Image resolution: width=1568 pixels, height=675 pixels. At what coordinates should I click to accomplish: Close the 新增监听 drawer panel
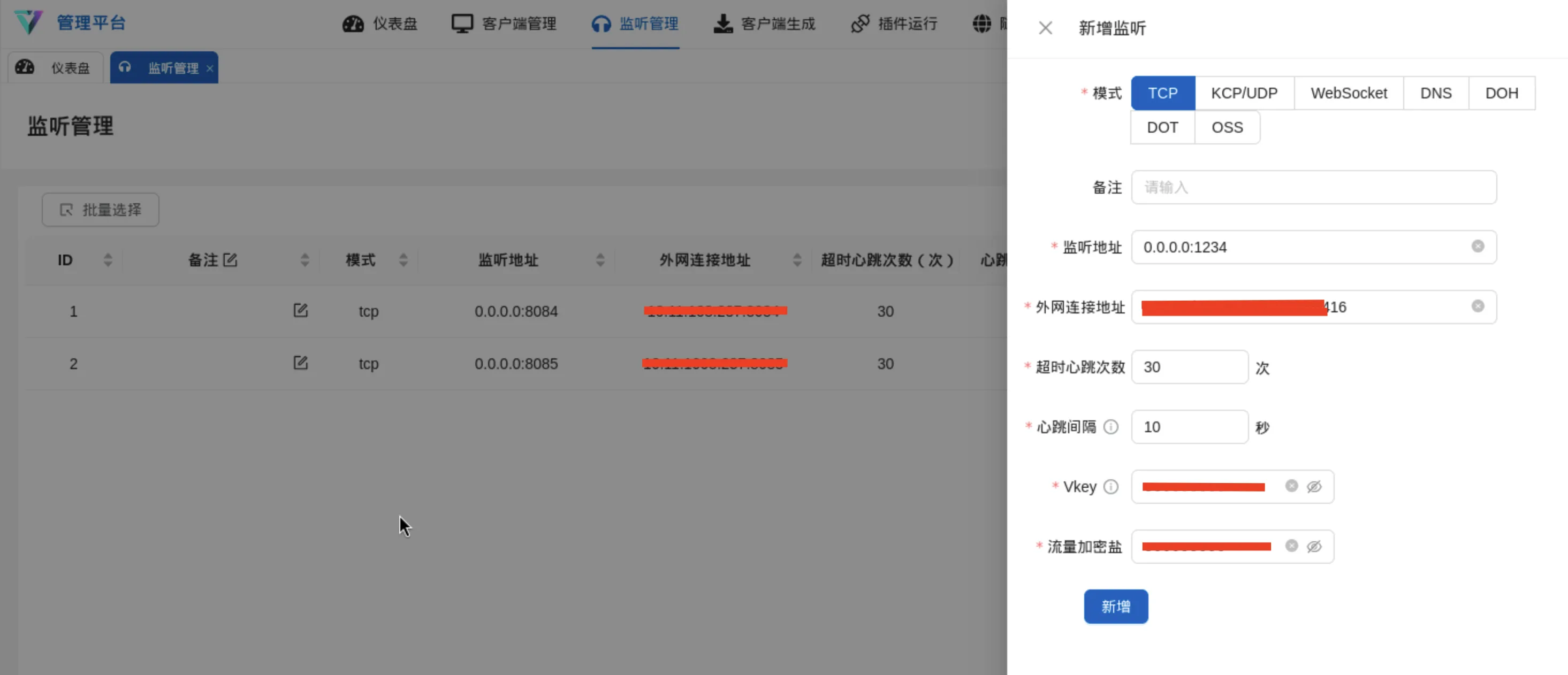point(1045,28)
